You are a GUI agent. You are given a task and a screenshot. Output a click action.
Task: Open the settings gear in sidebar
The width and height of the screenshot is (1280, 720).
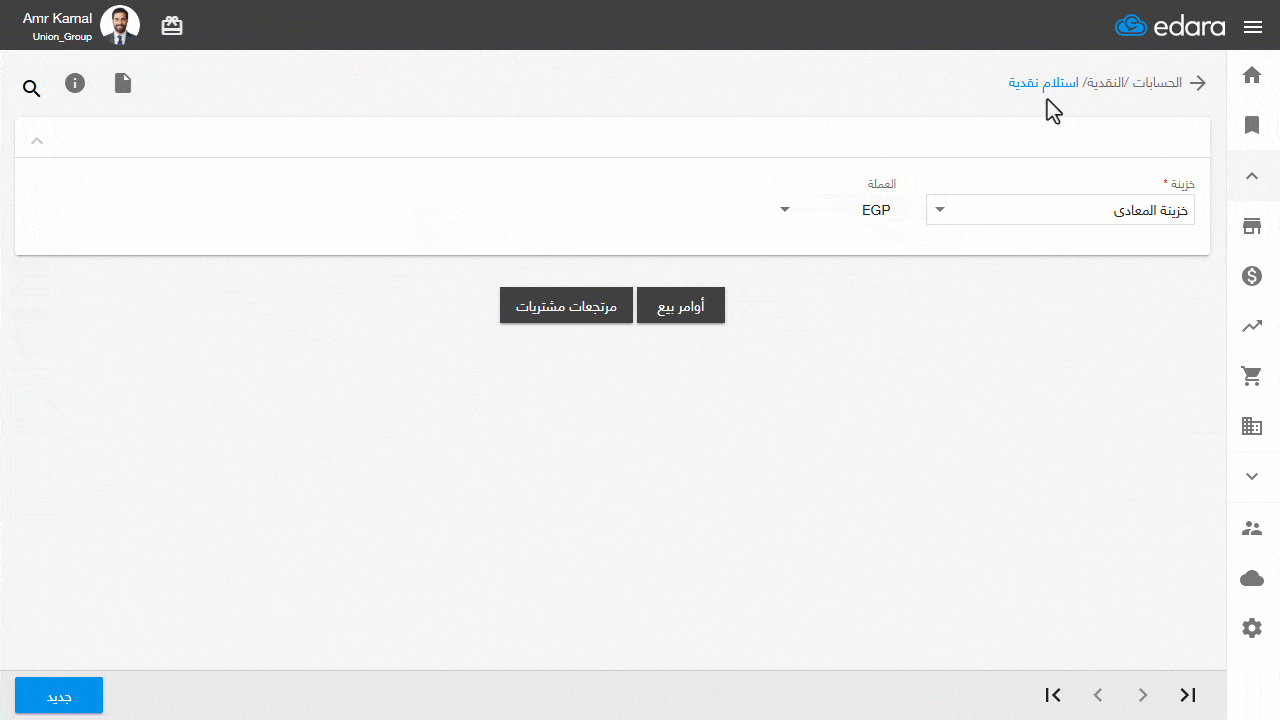pos(1252,628)
